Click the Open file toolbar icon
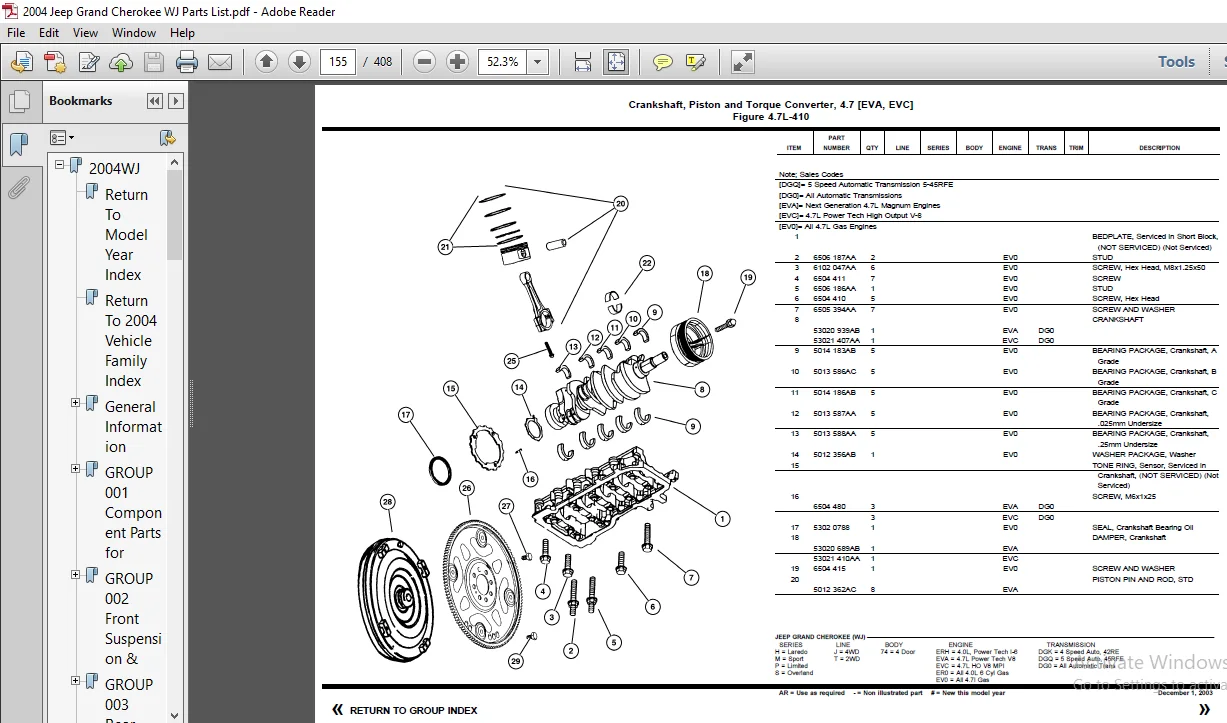 (x=21, y=62)
